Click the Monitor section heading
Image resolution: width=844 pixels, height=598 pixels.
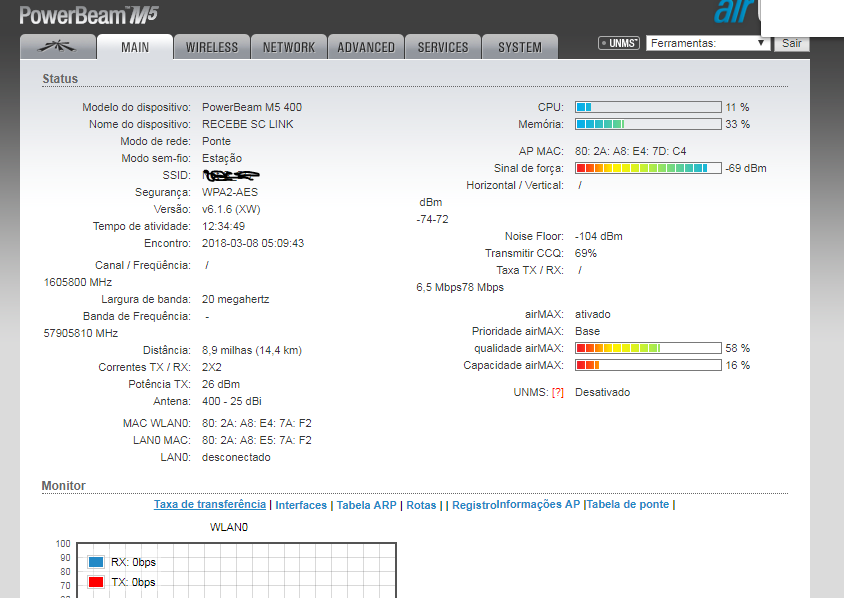[64, 486]
